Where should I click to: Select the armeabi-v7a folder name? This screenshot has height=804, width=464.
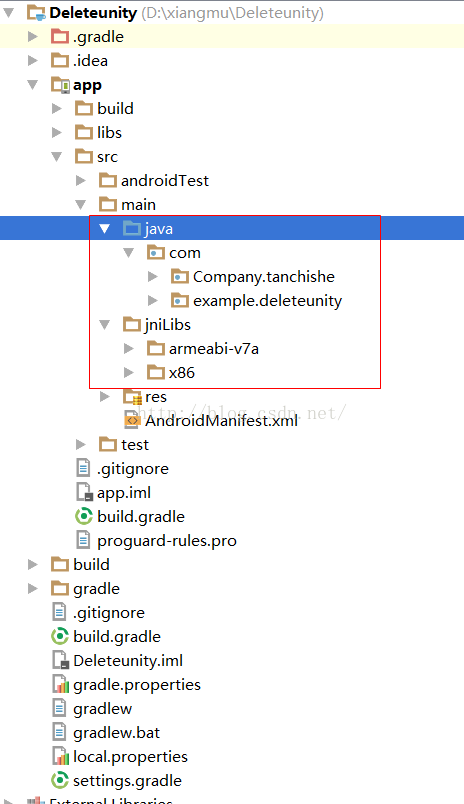[214, 349]
